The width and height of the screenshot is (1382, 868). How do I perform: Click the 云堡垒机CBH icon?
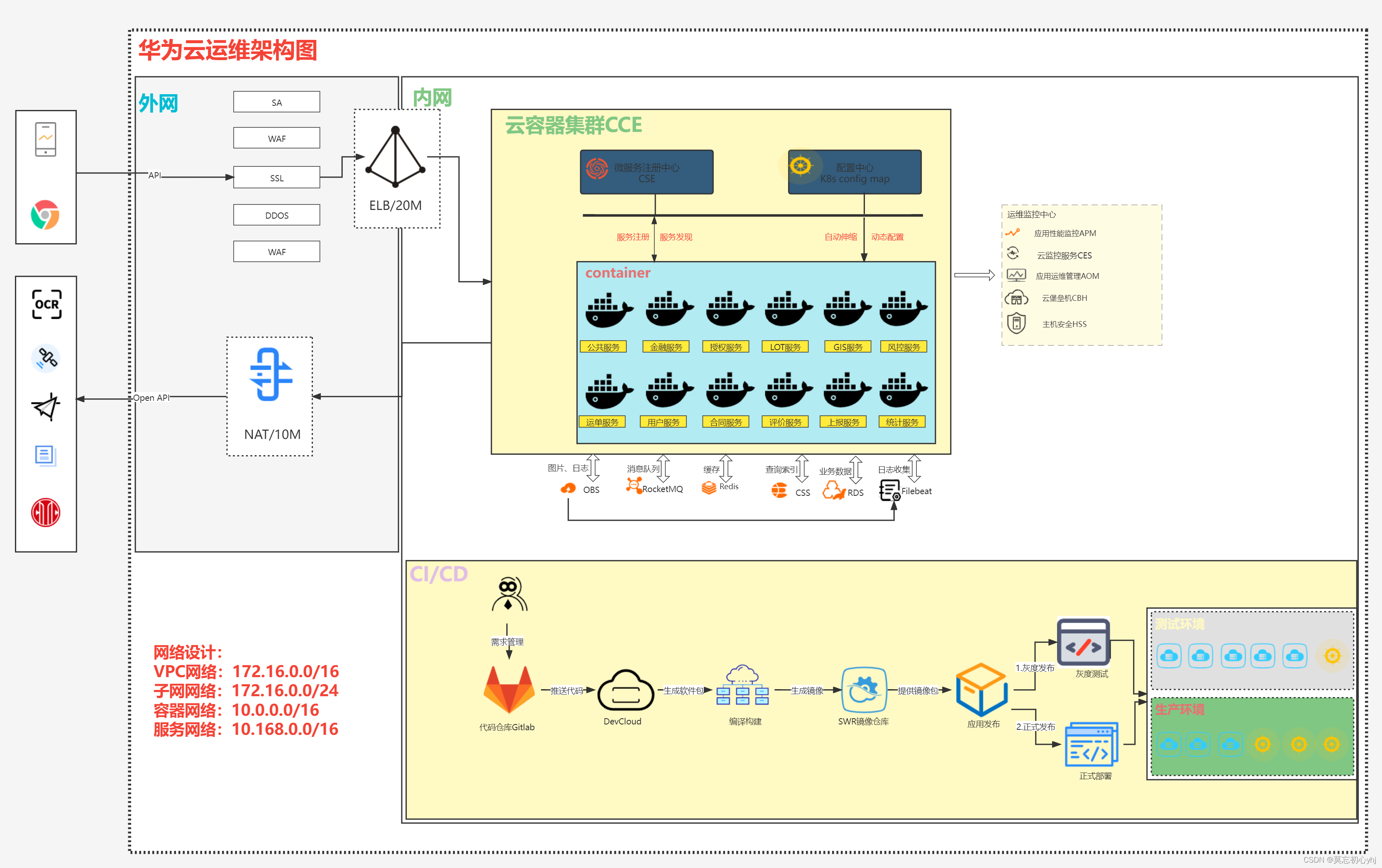[1016, 298]
